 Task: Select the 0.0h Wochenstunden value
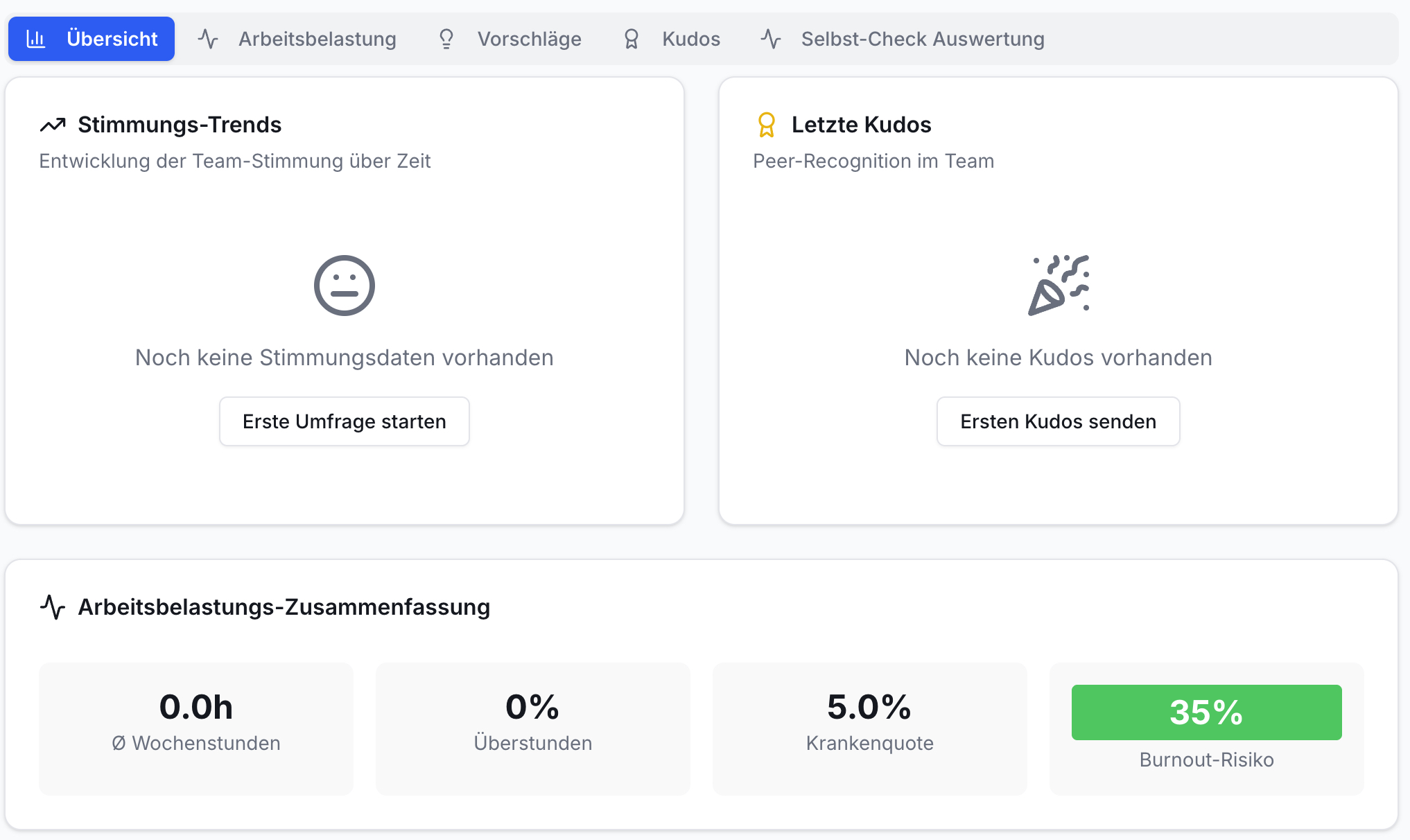[x=196, y=707]
